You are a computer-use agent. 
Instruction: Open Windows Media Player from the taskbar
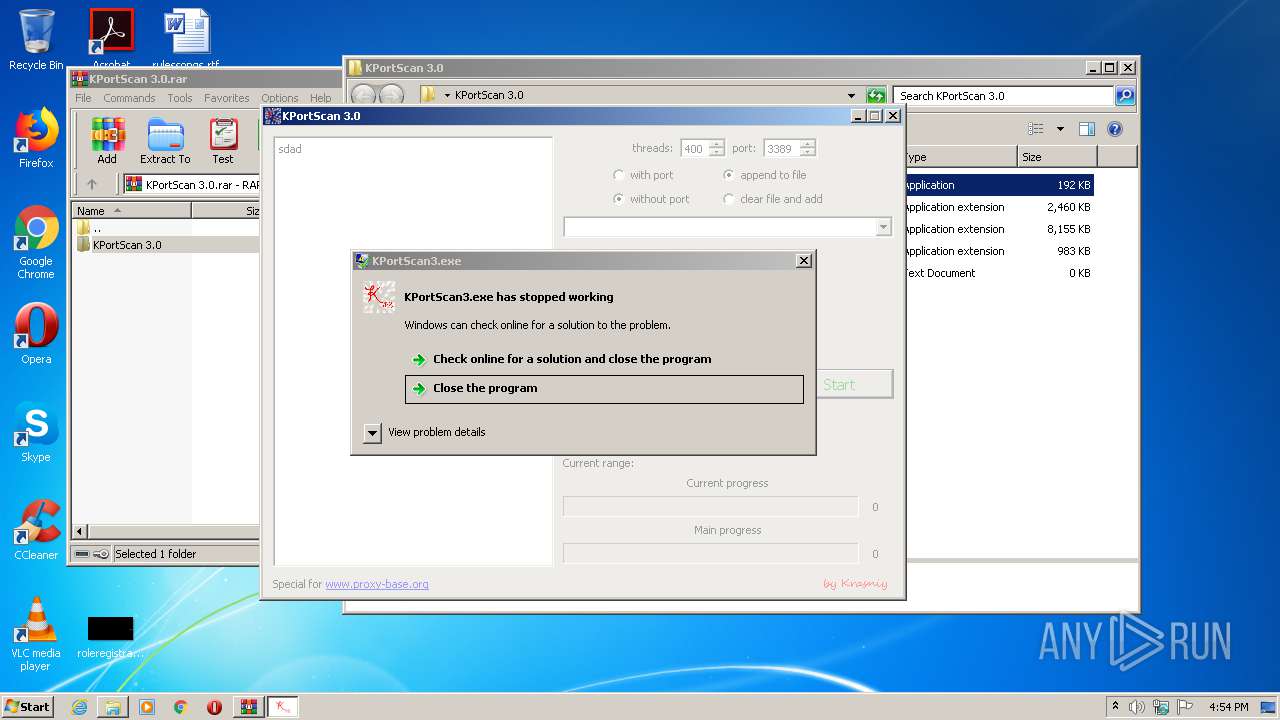tap(147, 707)
